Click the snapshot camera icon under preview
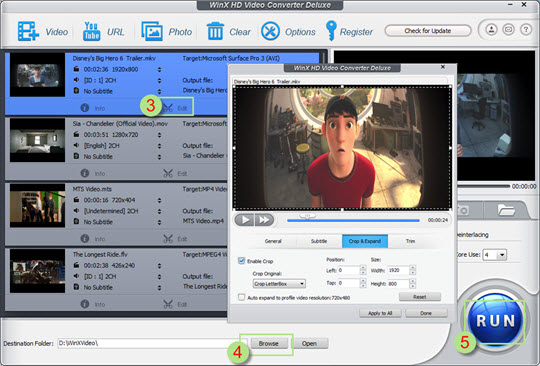 (x=463, y=210)
